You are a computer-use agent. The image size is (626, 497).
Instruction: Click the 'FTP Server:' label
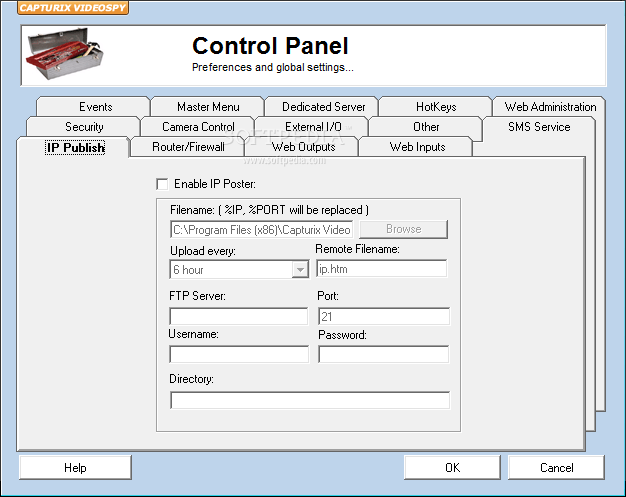pos(197,296)
